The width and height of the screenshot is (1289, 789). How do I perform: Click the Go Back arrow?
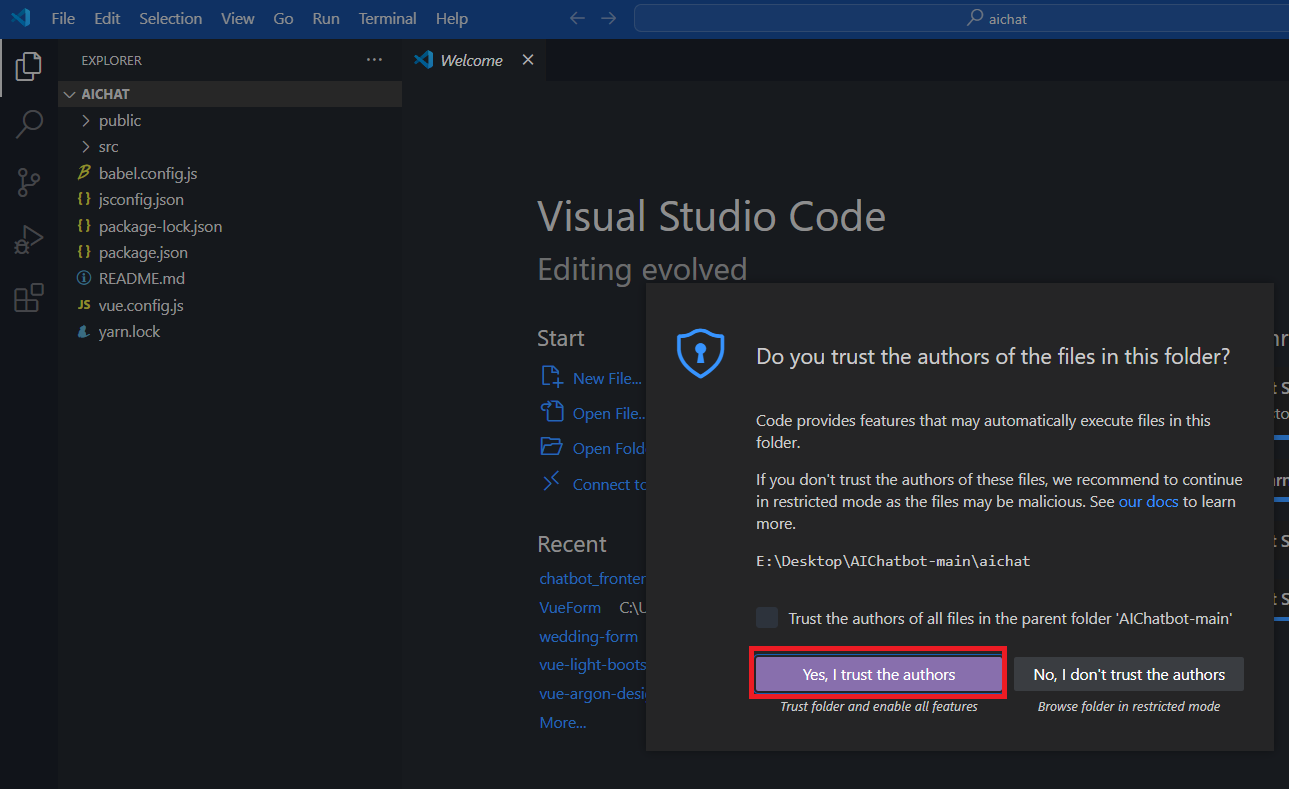577,18
